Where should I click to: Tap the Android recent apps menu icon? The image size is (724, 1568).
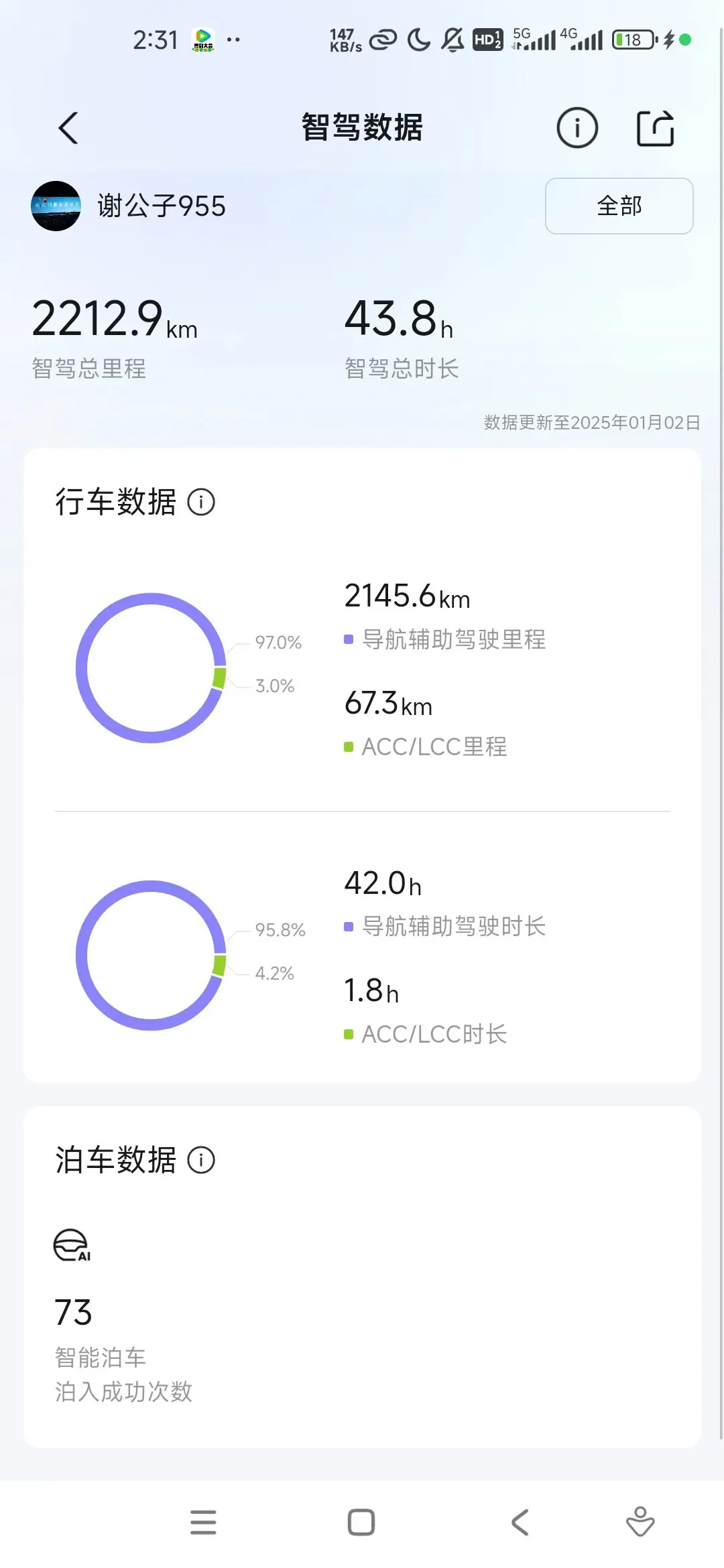[203, 1522]
